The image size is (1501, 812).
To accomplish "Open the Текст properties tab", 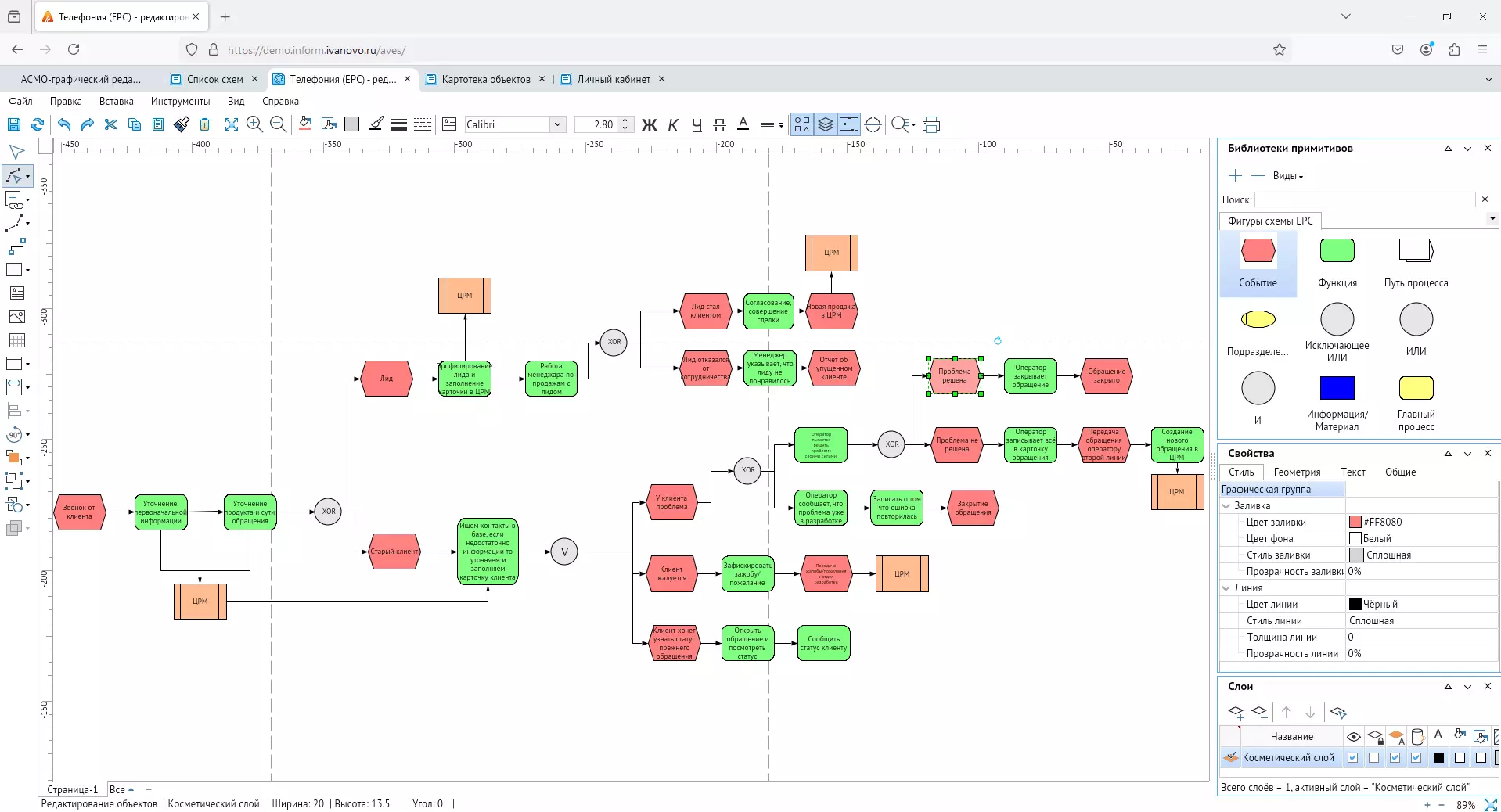I will click(1353, 472).
